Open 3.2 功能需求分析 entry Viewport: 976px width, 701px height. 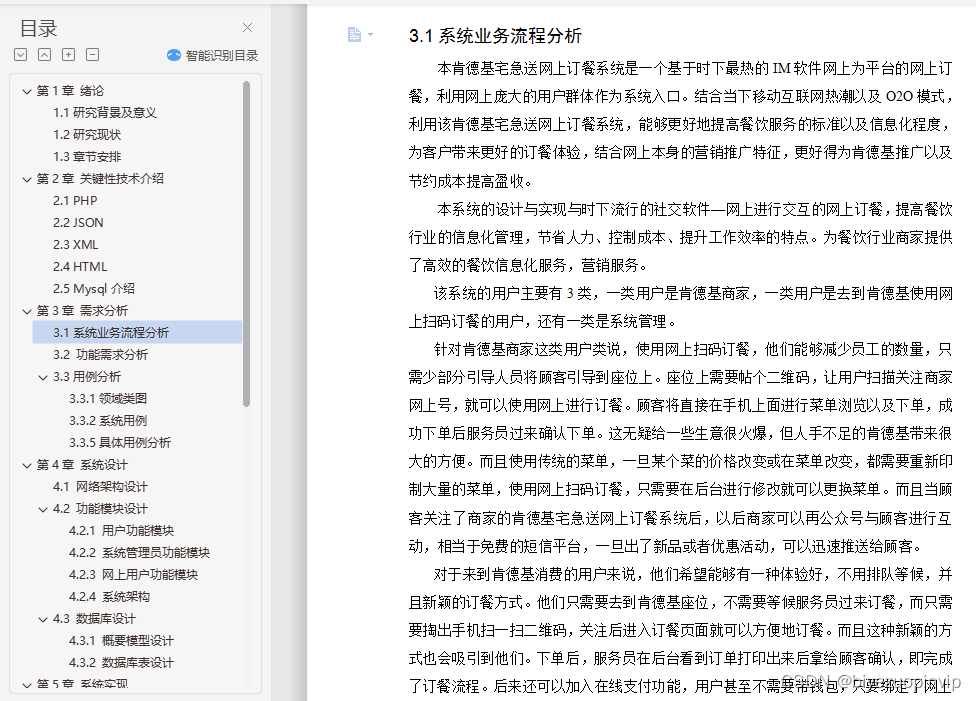point(100,354)
